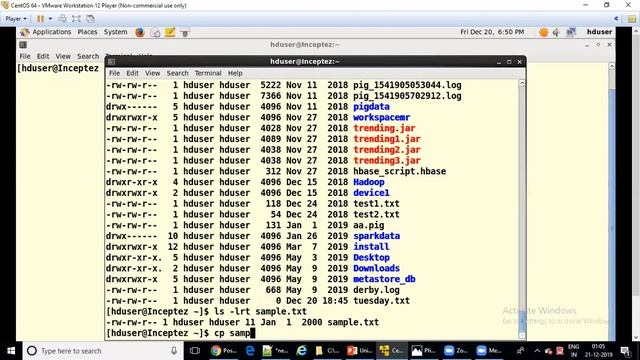
Task: Click the mail launcher icon next to Firefox
Action: pos(155,32)
